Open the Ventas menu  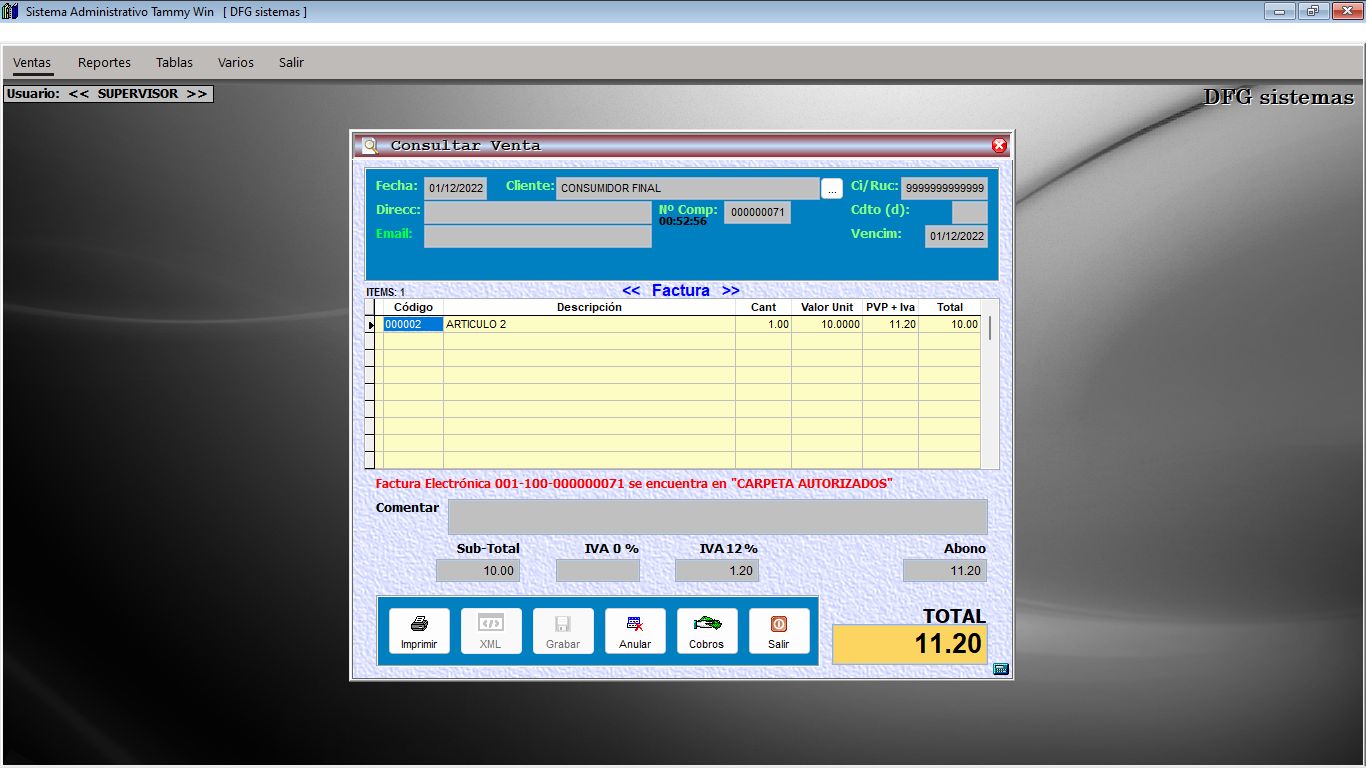click(32, 62)
